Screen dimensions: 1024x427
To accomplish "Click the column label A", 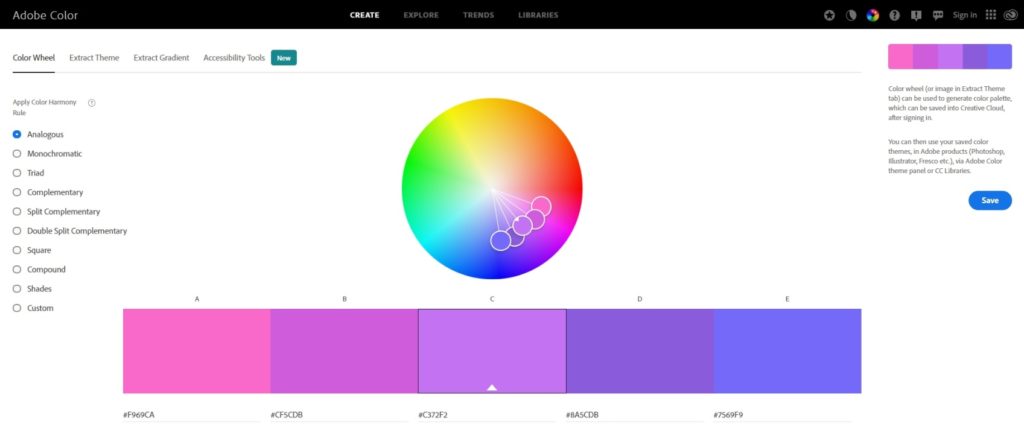I will click(197, 299).
